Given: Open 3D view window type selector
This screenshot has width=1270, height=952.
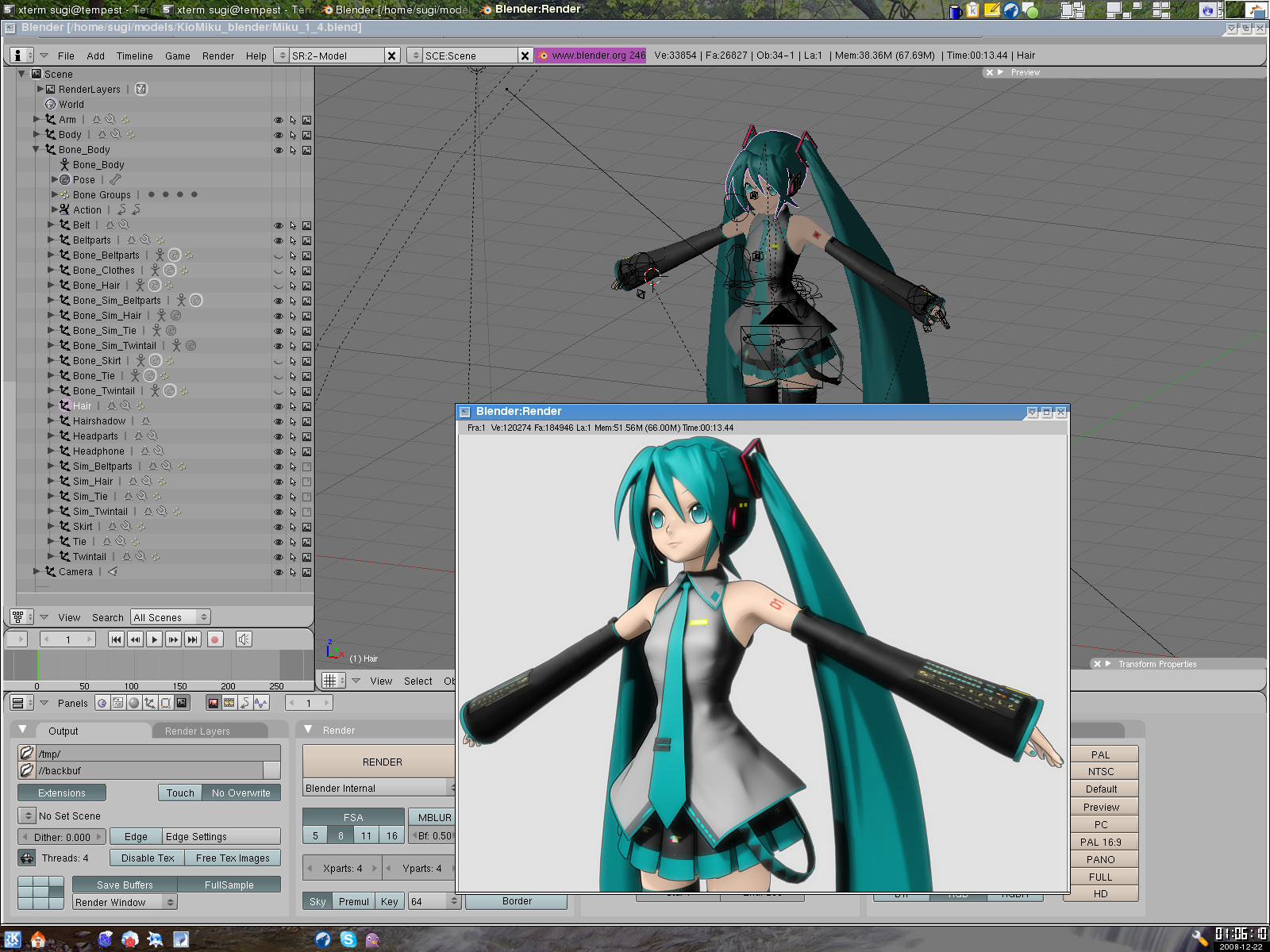Looking at the screenshot, I should [x=333, y=681].
